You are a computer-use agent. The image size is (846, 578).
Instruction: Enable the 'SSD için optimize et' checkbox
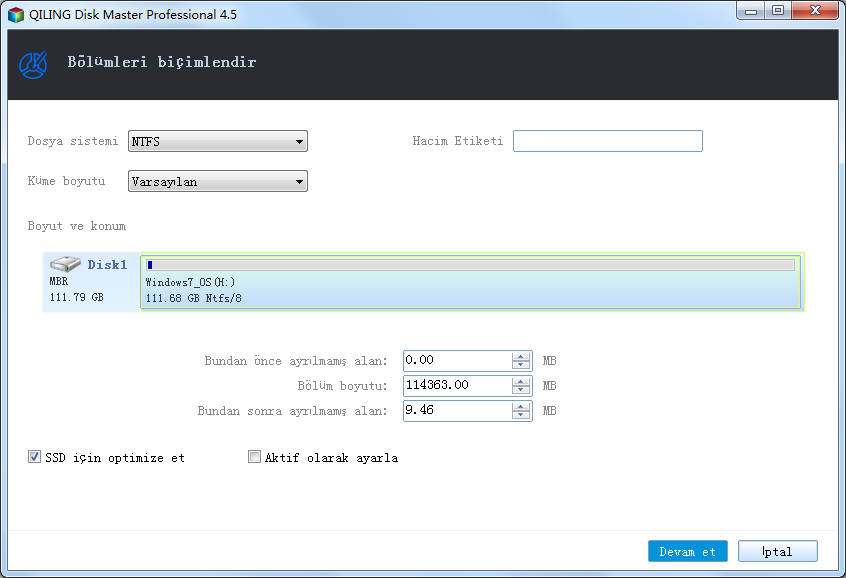(34, 457)
